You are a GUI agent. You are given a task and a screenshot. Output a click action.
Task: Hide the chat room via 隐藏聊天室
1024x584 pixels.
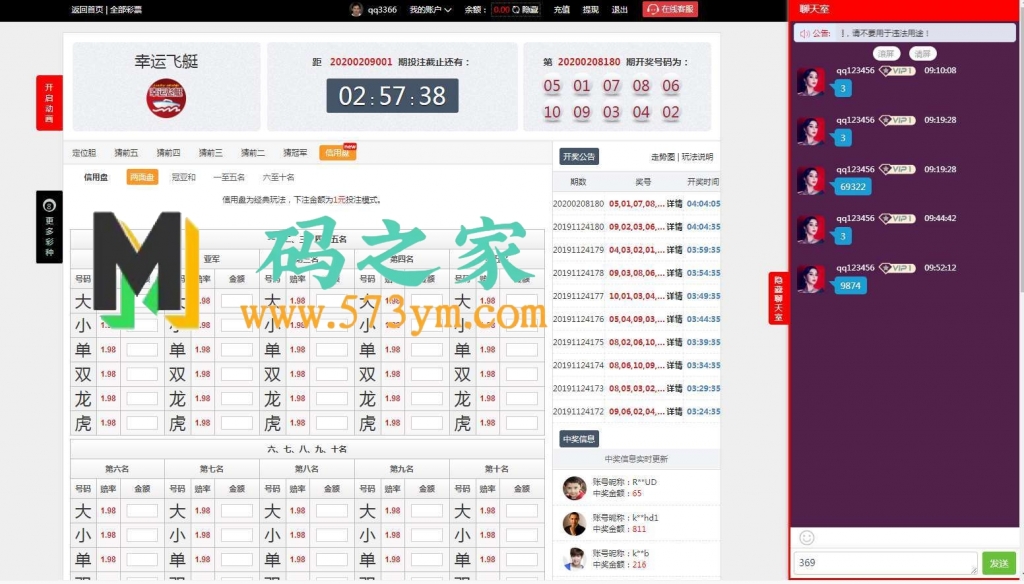778,298
